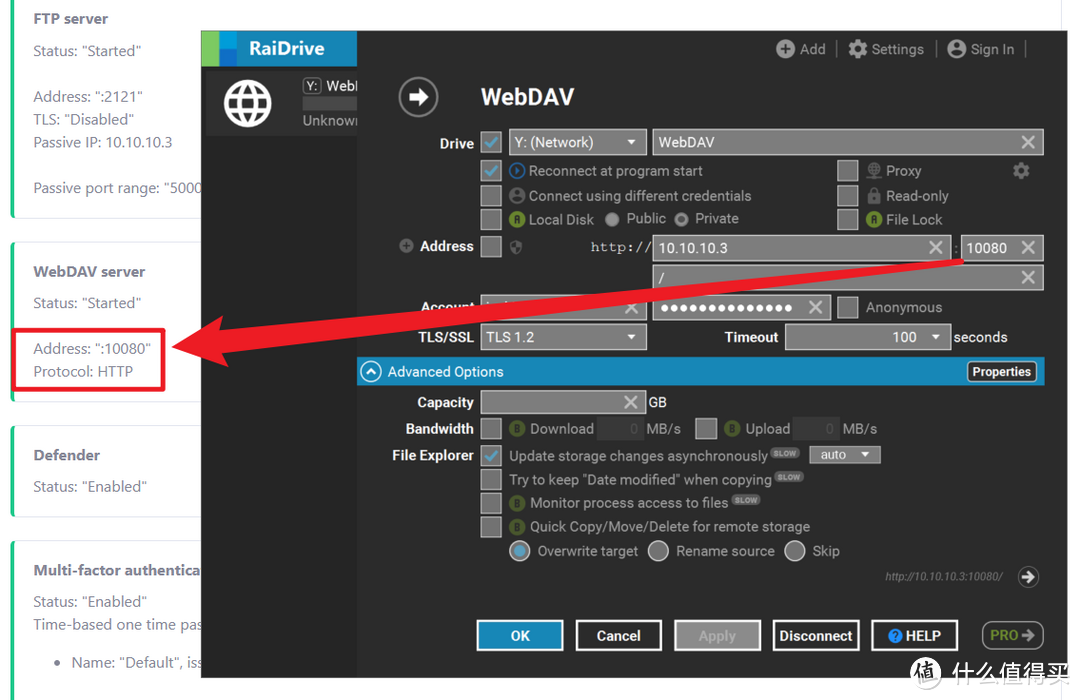The image size is (1080, 700).
Task: Select the Skip radio button
Action: (x=795, y=551)
